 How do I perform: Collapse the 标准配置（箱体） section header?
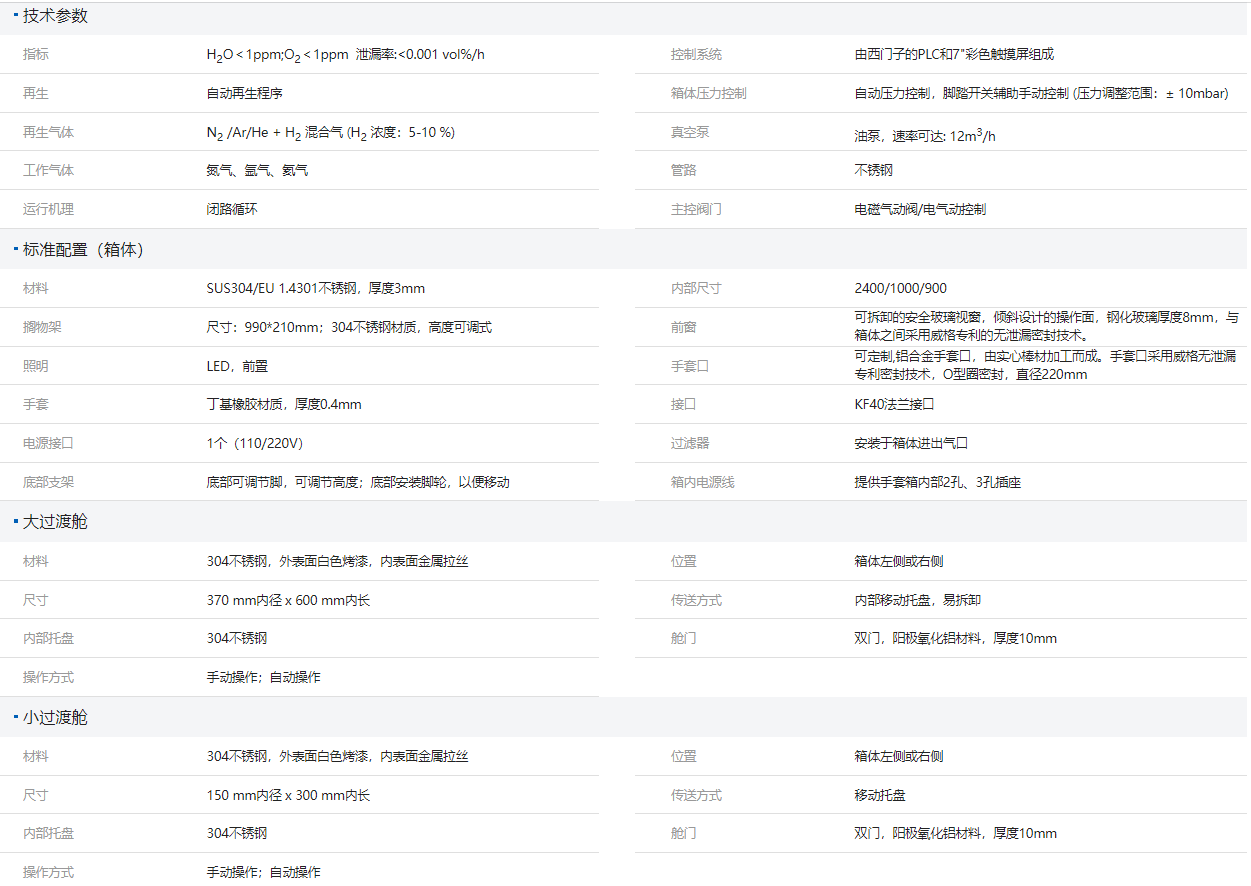click(84, 250)
